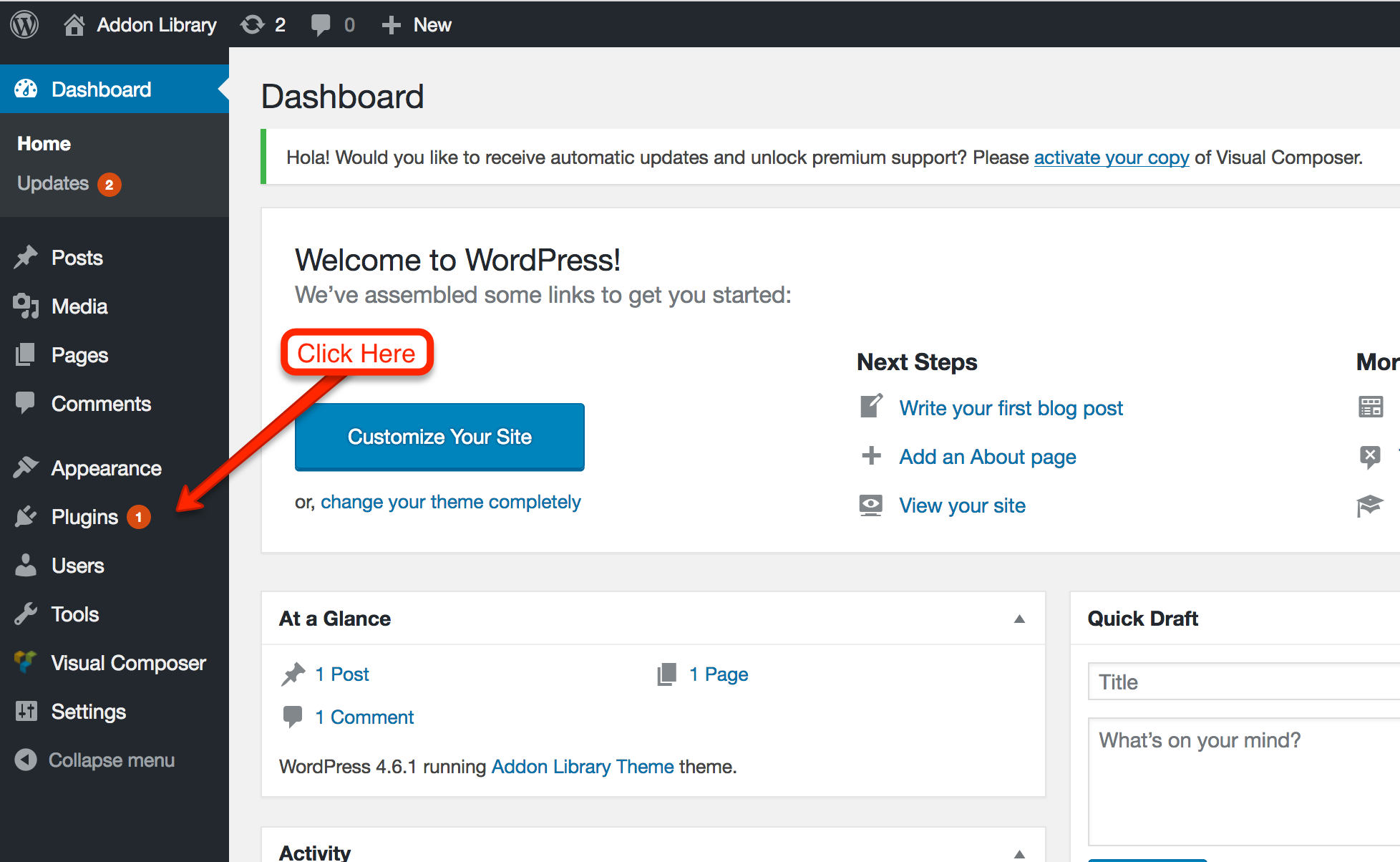Go to the Updates submenu item
The image size is (1400, 862).
pyautogui.click(x=53, y=183)
